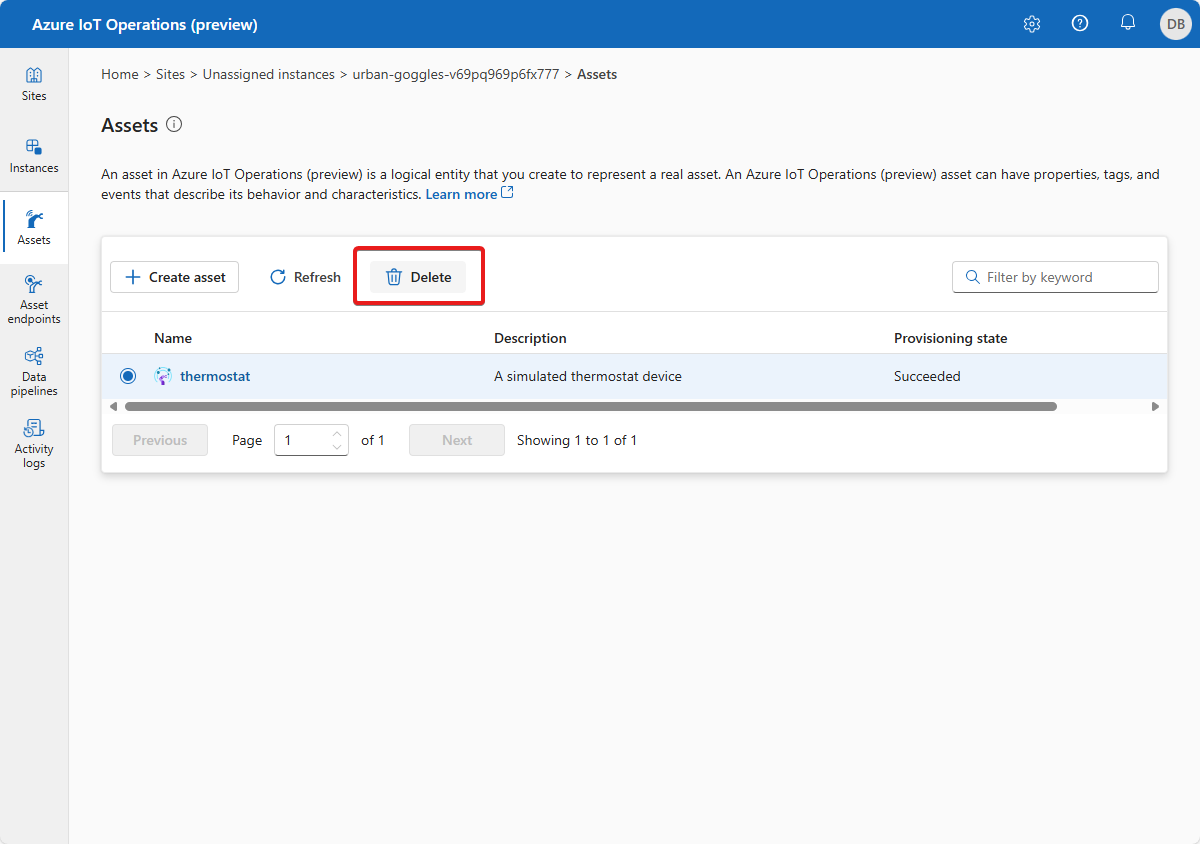Screen dimensions: 1200x844
Task: Sort by the Name column header
Action: (173, 338)
